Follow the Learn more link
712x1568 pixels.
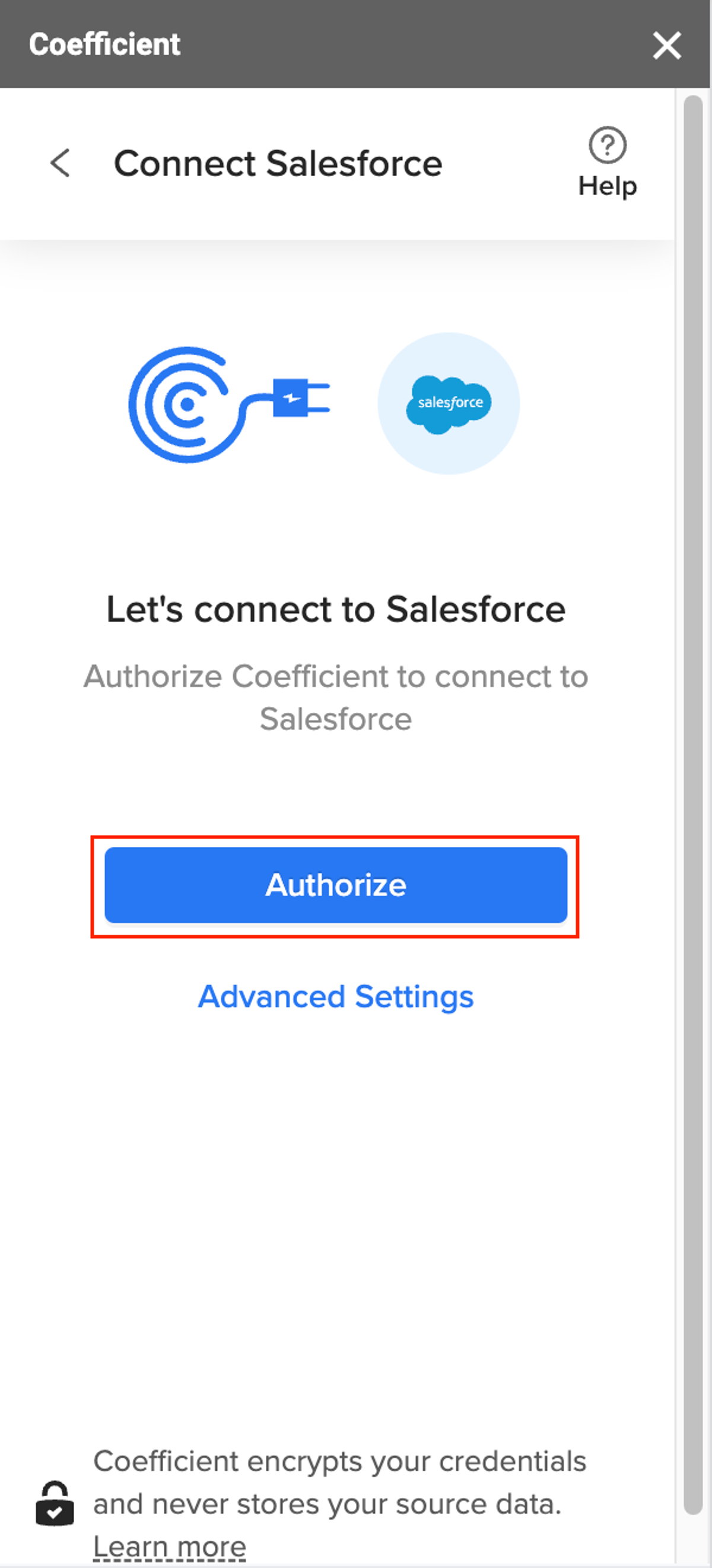click(169, 1547)
